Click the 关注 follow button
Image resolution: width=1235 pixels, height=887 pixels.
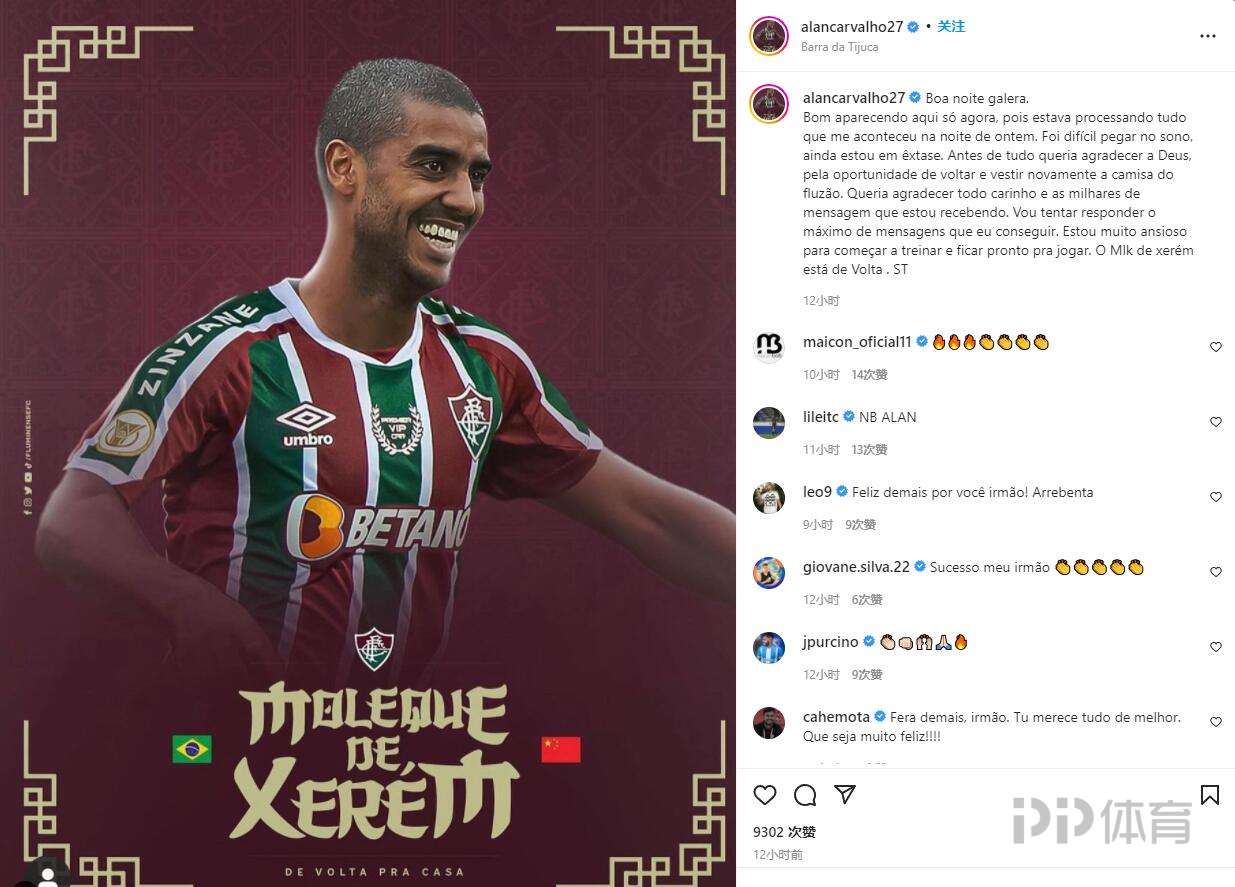[x=951, y=27]
